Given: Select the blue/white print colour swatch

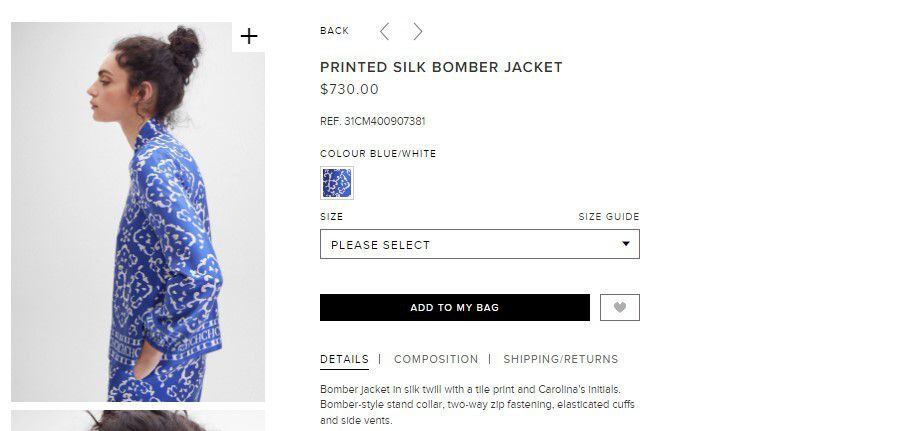Looking at the screenshot, I should tap(336, 183).
